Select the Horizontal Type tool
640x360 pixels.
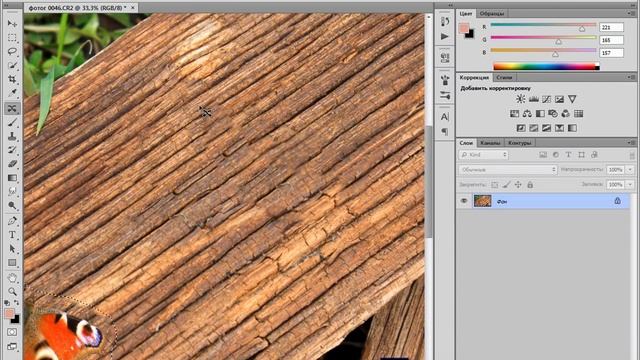(12, 235)
